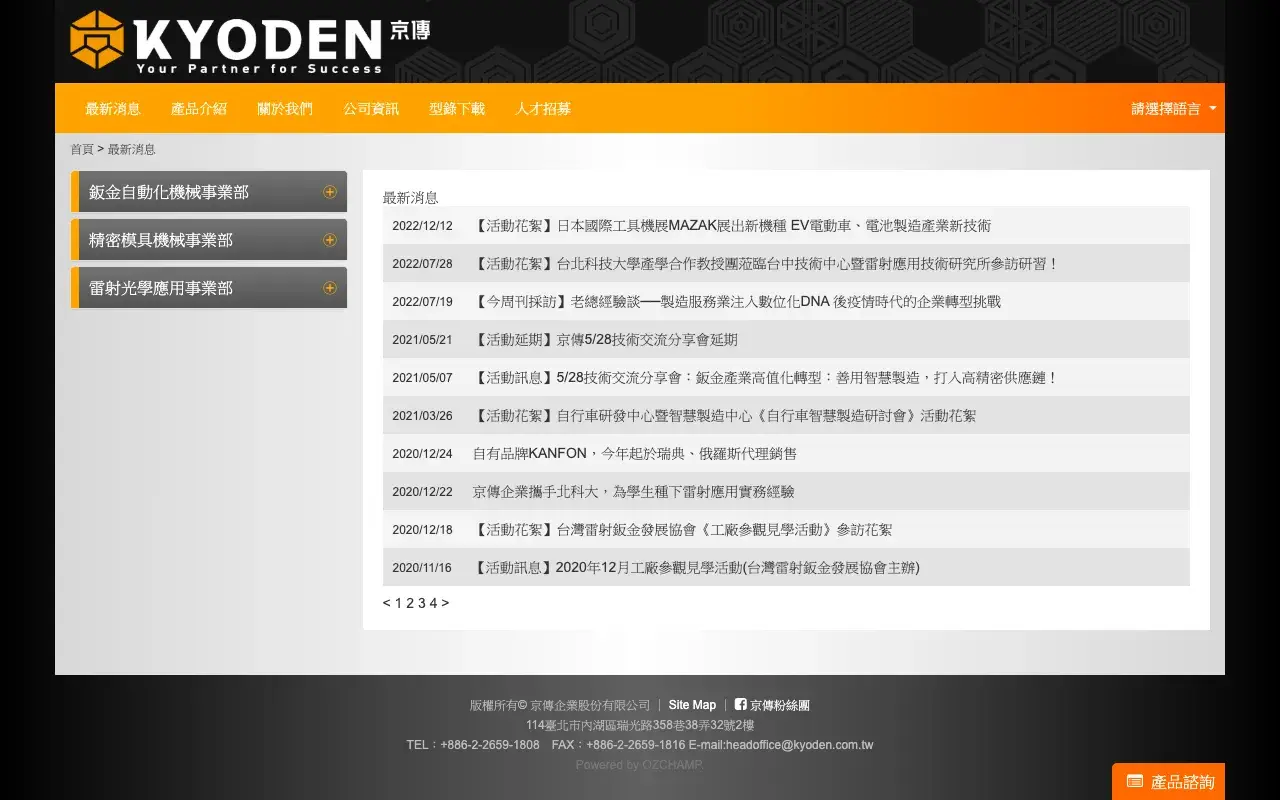Click the headoffice@kyoden.com.tw email address

[x=800, y=745]
